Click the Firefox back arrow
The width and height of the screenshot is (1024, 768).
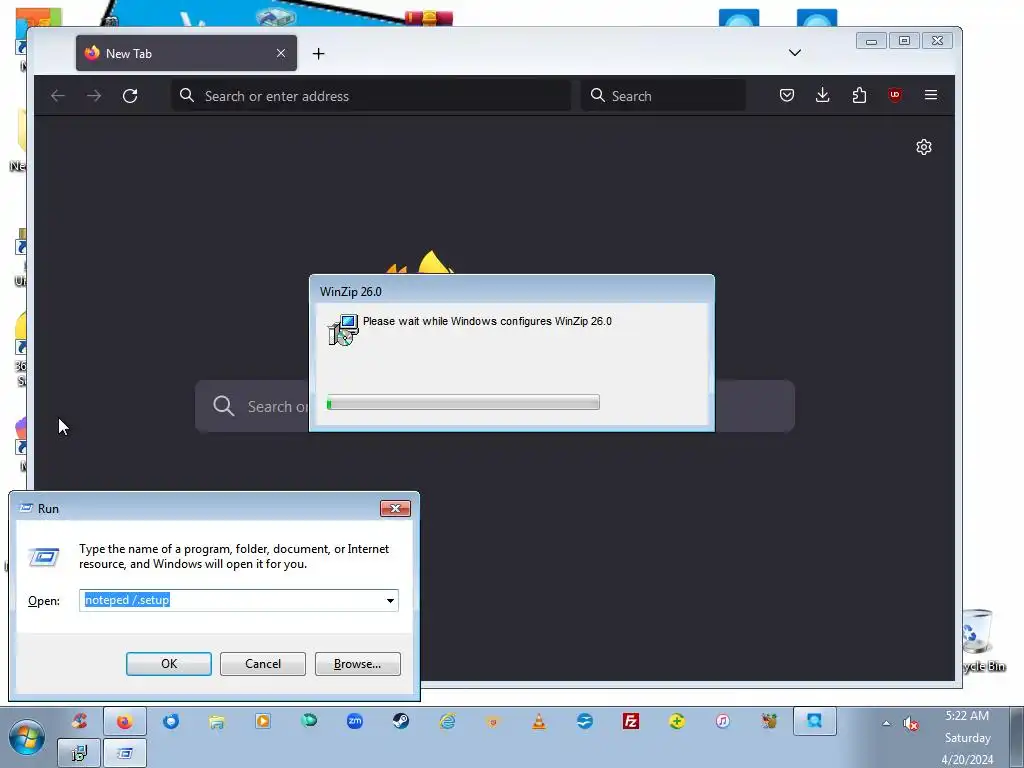[x=58, y=96]
